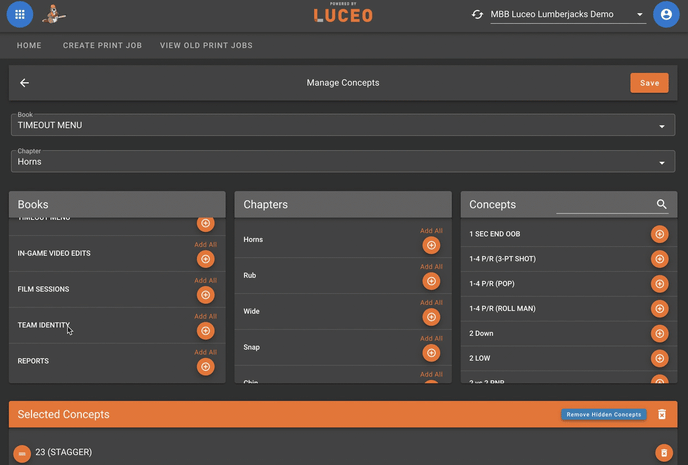The image size is (688, 465).
Task: Click Add All for Wide chapter
Action: (431, 303)
